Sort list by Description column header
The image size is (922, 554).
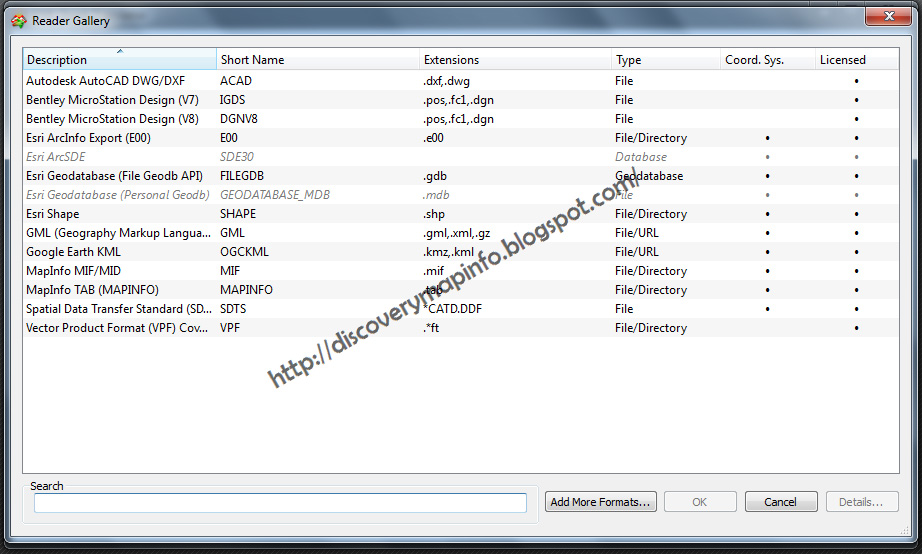(119, 59)
